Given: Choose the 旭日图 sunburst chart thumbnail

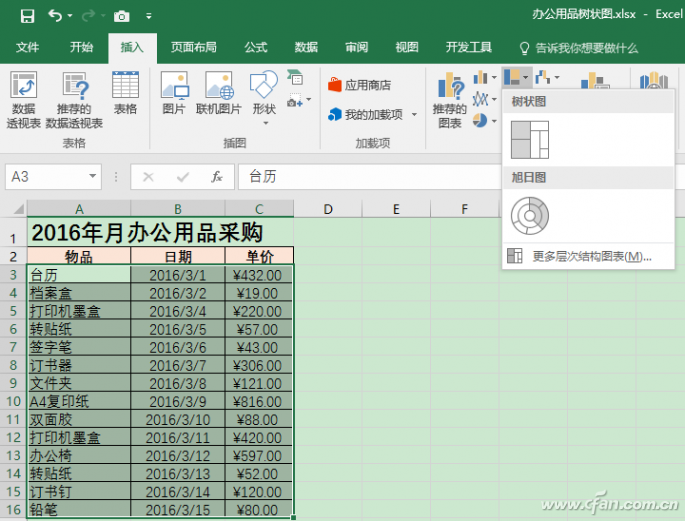Looking at the screenshot, I should (529, 216).
